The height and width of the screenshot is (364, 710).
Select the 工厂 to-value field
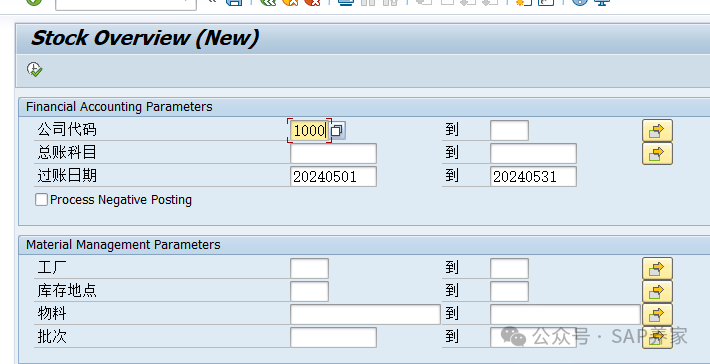pyautogui.click(x=509, y=268)
